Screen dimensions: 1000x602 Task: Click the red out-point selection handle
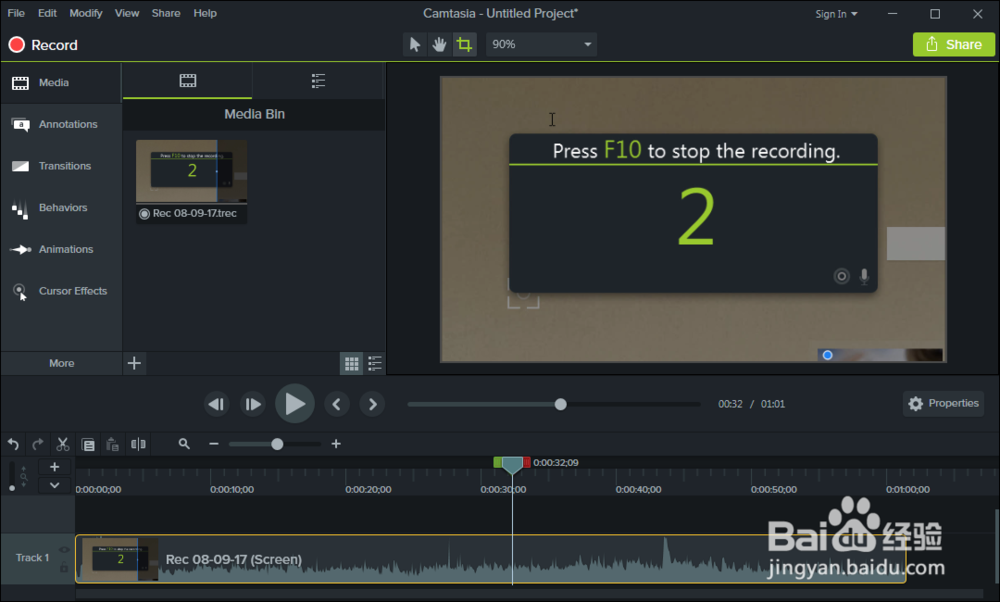[x=527, y=462]
